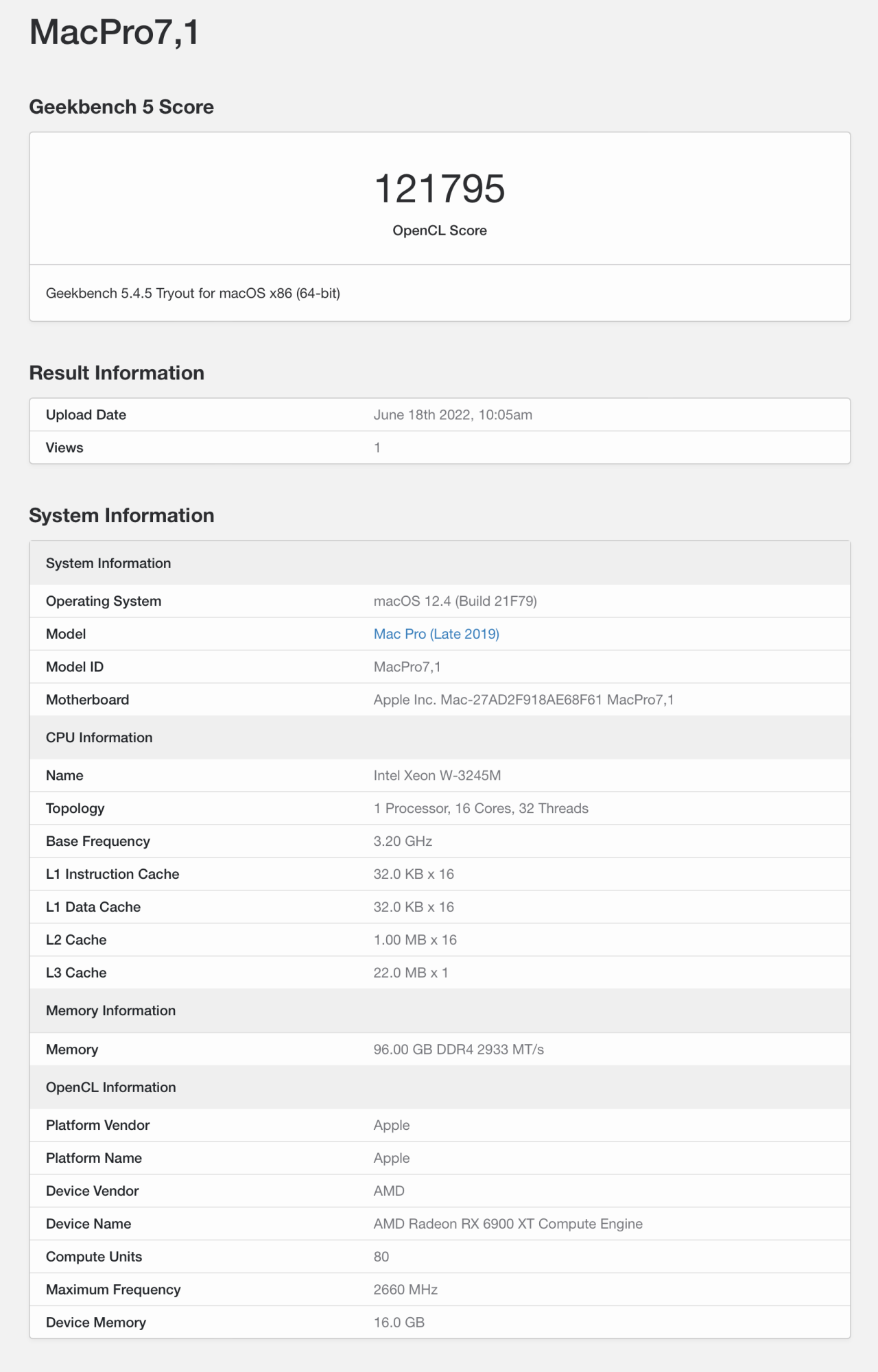This screenshot has height=1372, width=878.
Task: Click the OpenCL Score label
Action: tap(440, 230)
